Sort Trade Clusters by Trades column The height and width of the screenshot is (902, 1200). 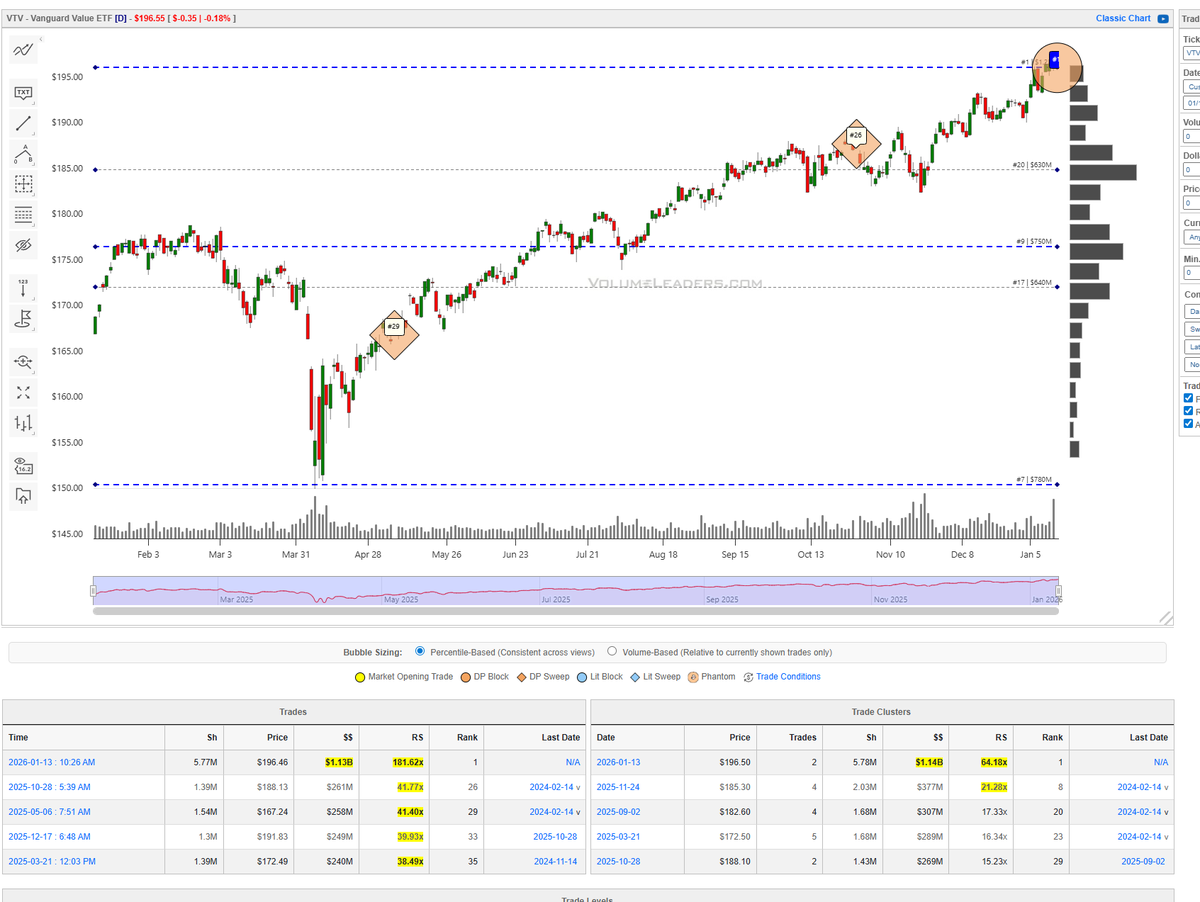[x=802, y=737]
